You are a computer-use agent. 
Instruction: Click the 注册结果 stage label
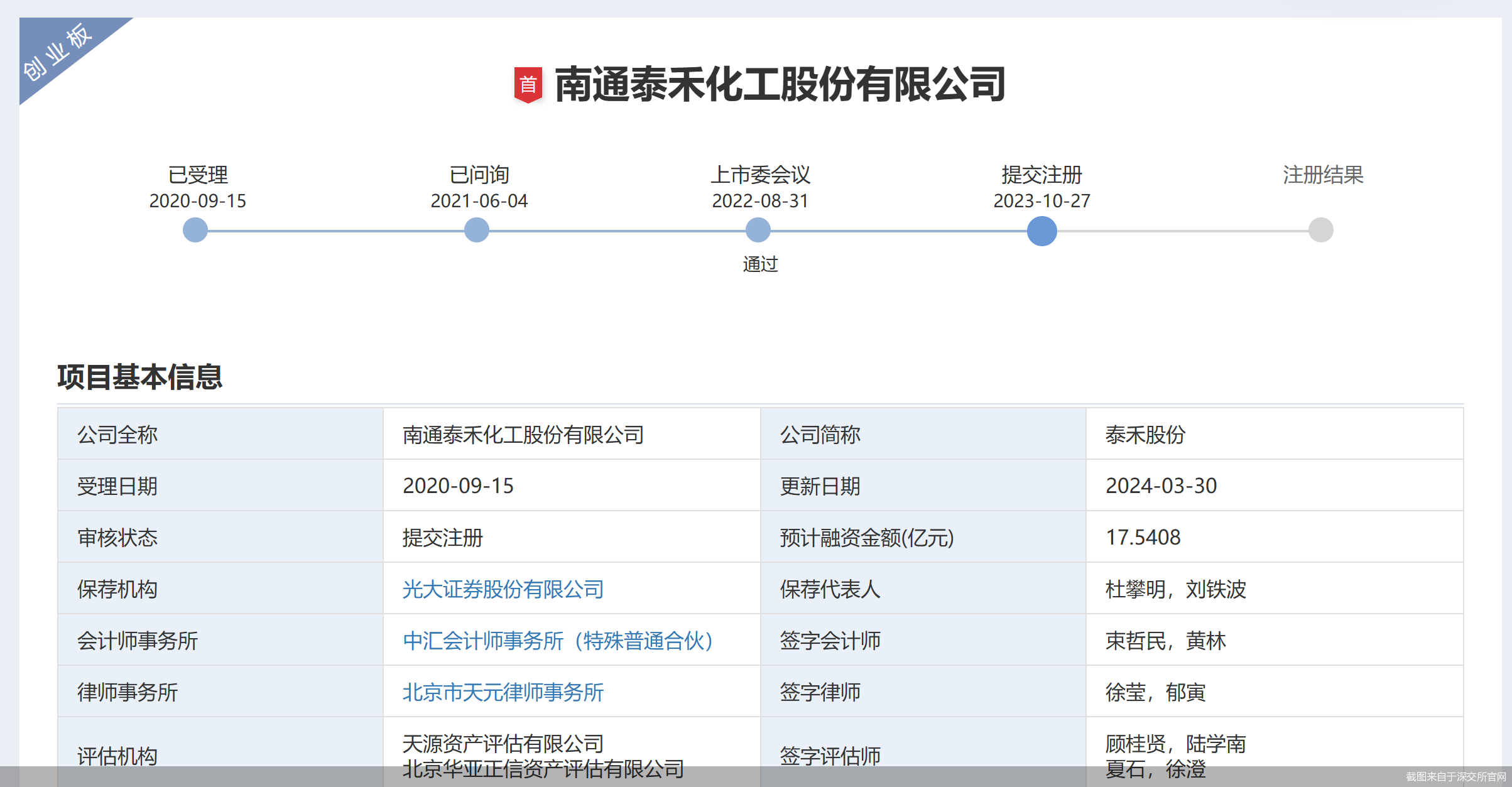click(x=1323, y=175)
